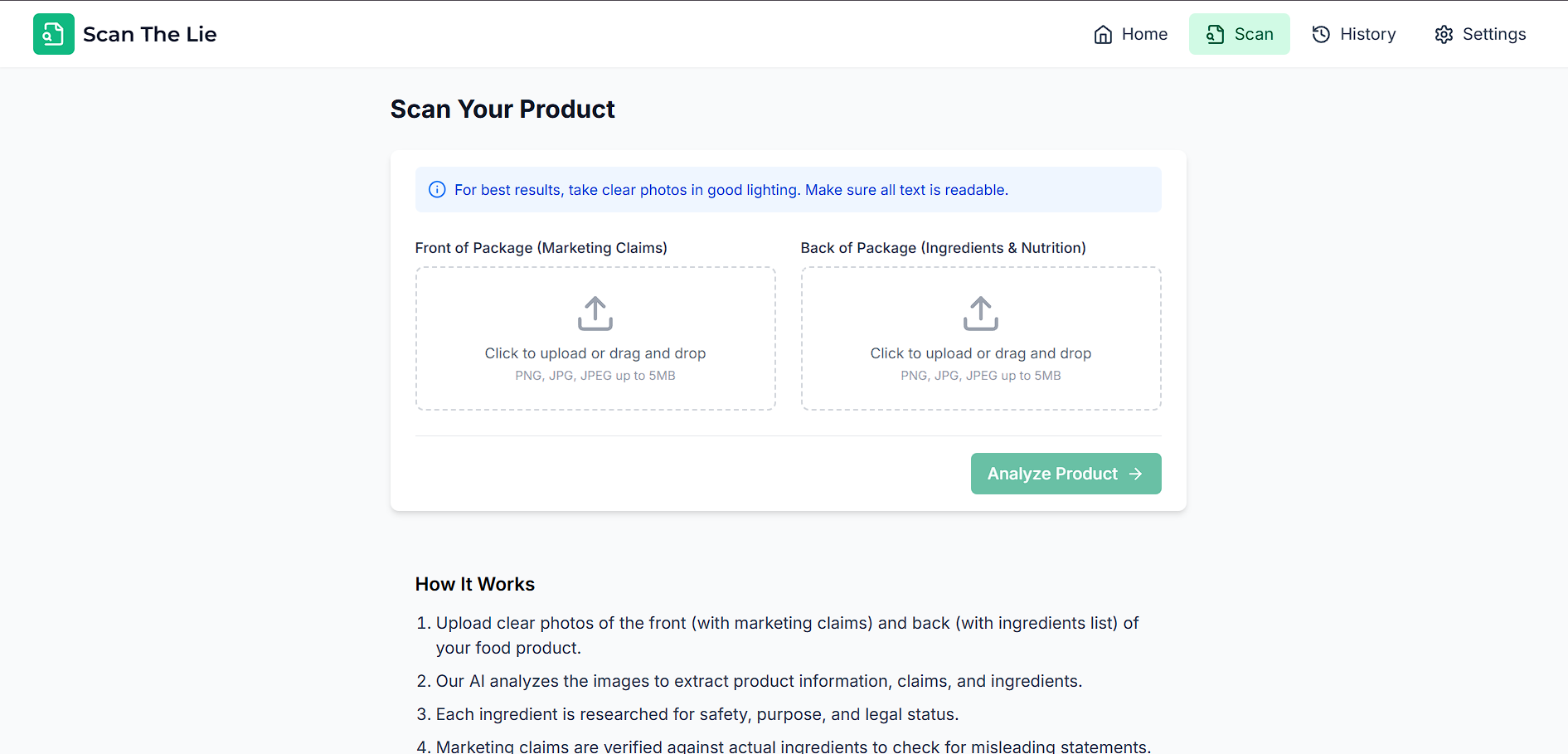
Task: Click the green Scan The Lie logo icon
Action: (53, 34)
